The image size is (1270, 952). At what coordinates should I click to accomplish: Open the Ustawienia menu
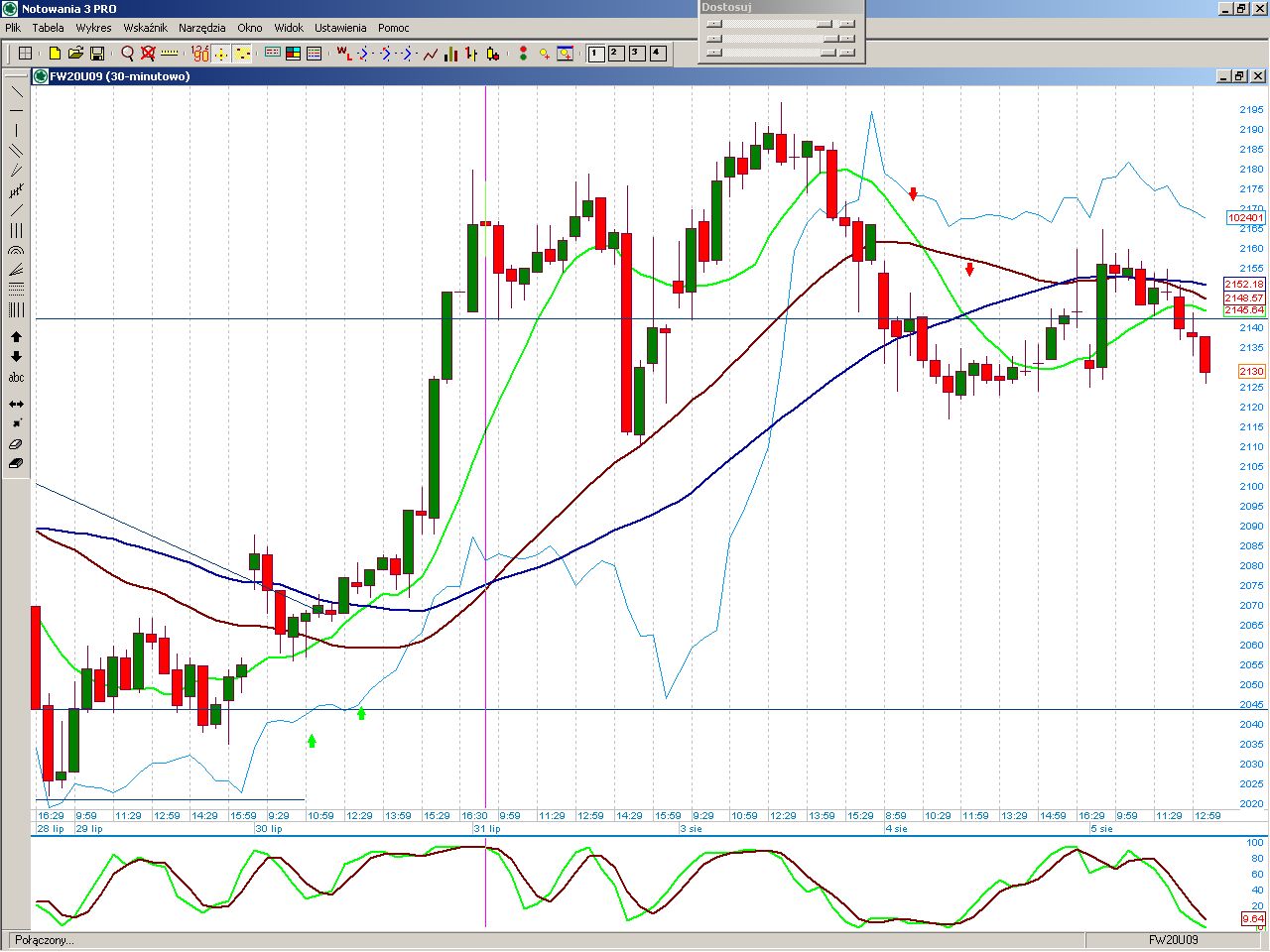point(340,28)
